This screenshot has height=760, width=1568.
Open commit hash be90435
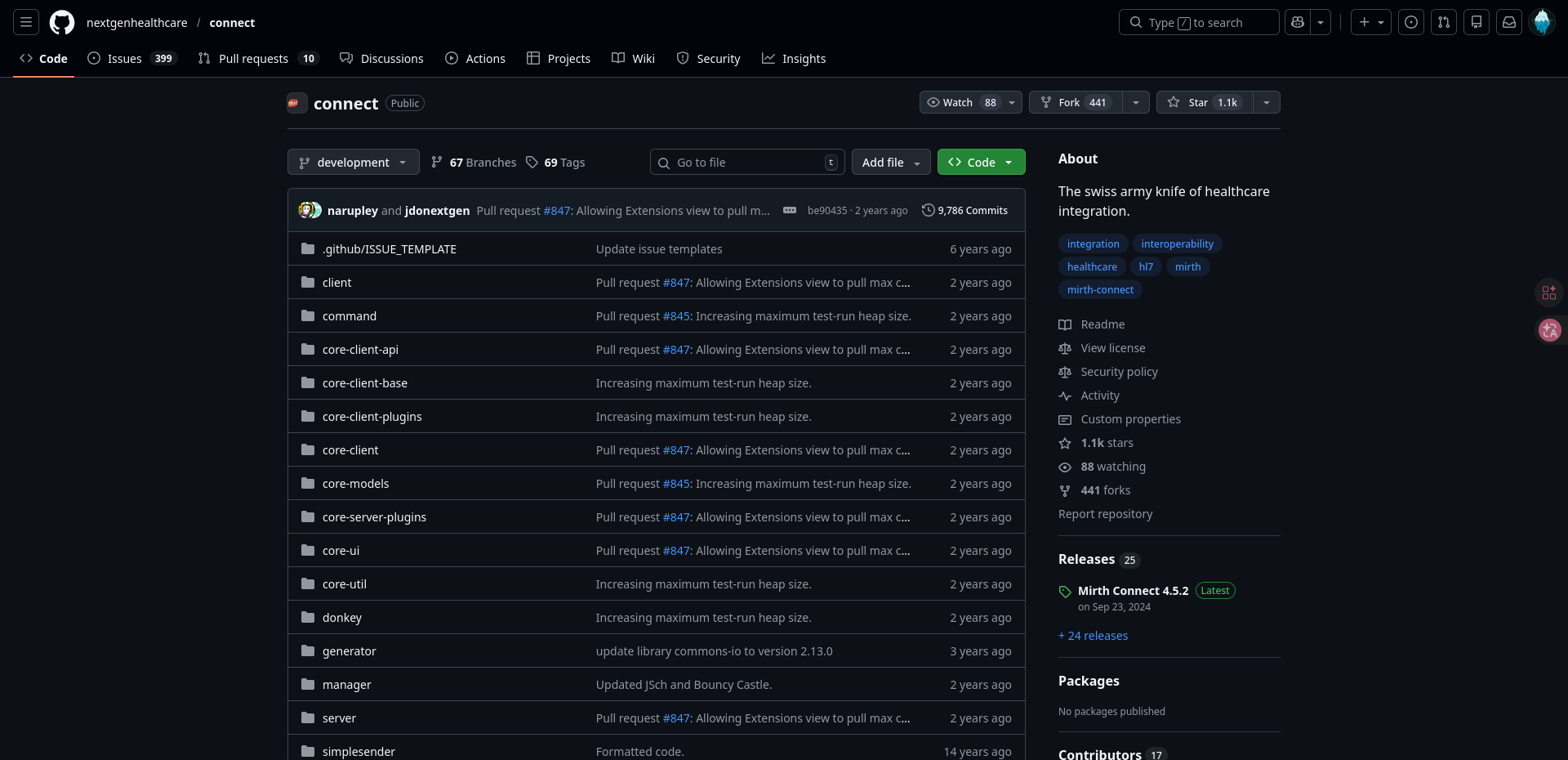point(827,211)
